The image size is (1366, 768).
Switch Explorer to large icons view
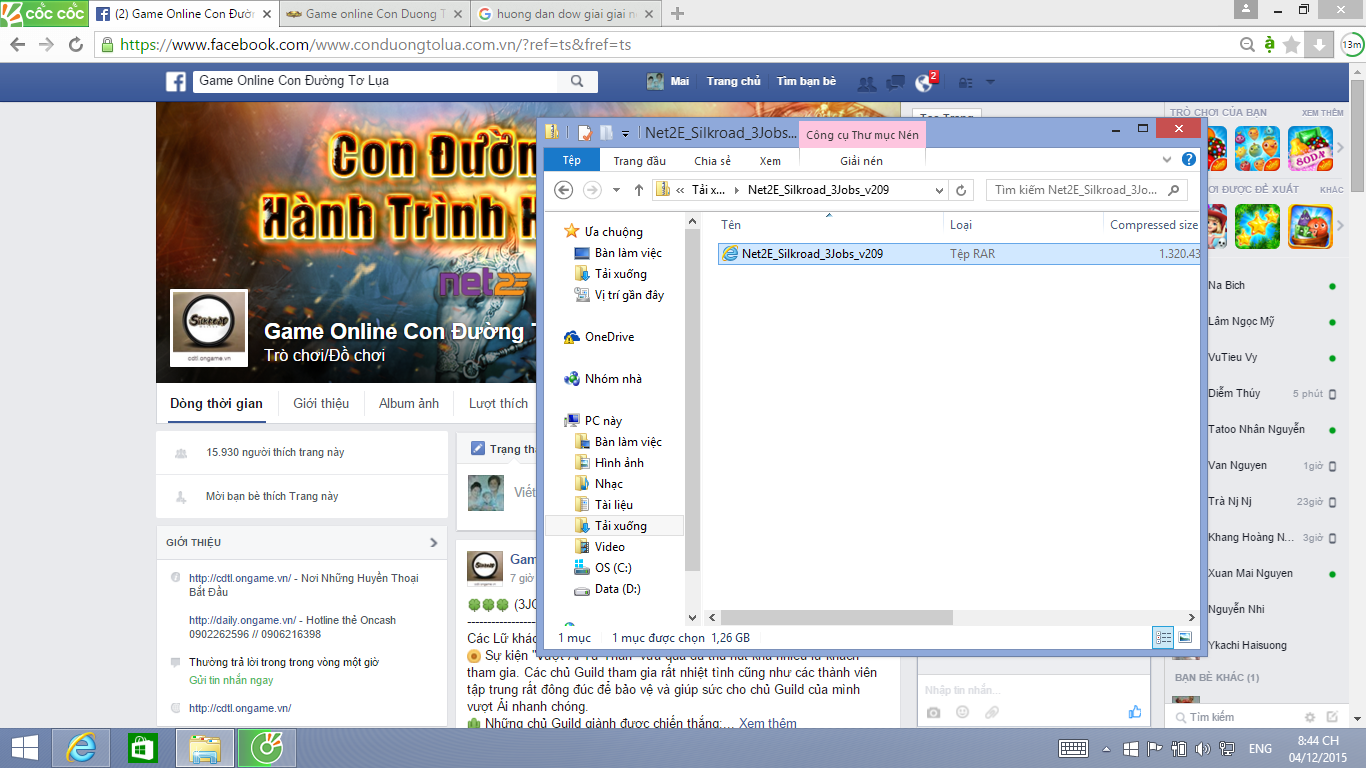click(1185, 637)
